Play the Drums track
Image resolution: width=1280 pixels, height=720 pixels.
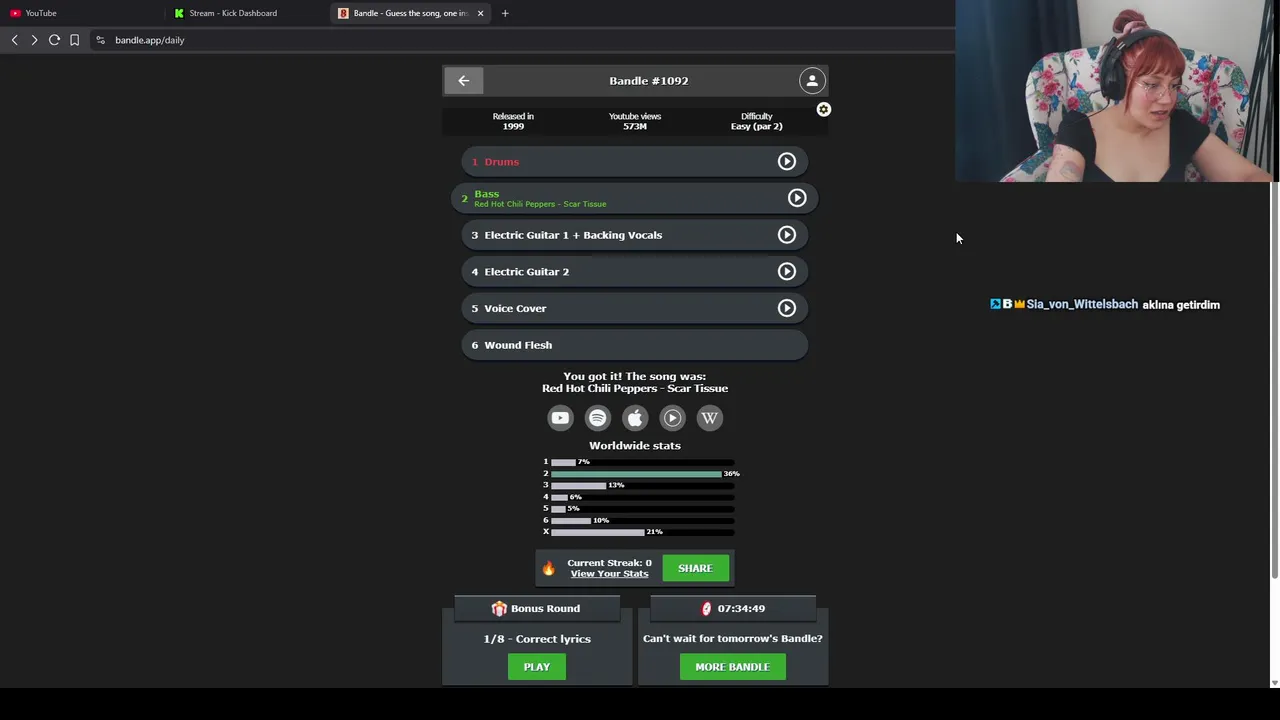pos(787,161)
